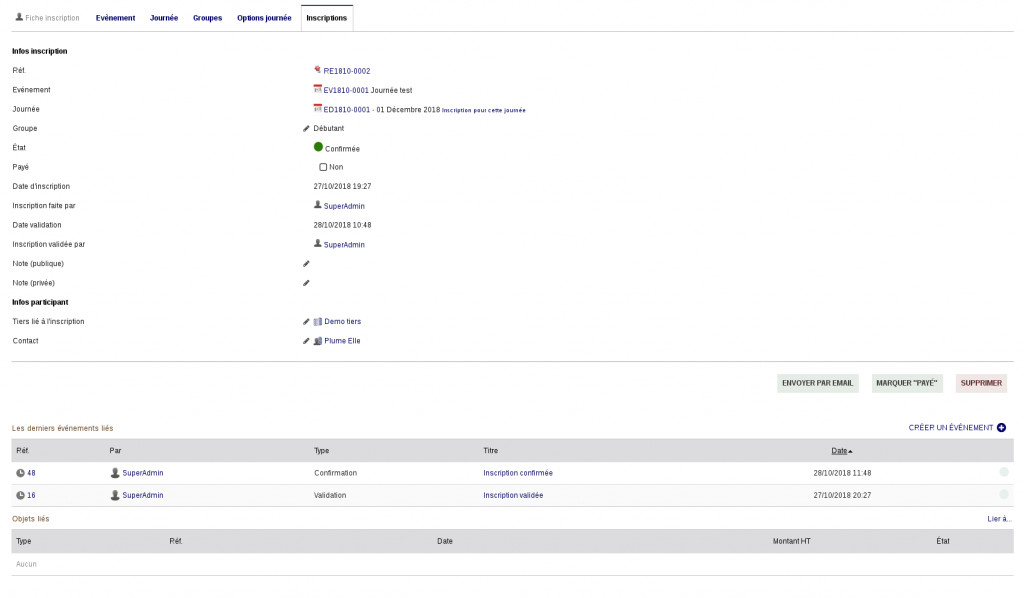Click the calendar icon before ED1810-0001
The height and width of the screenshot is (598, 1024).
317,108
